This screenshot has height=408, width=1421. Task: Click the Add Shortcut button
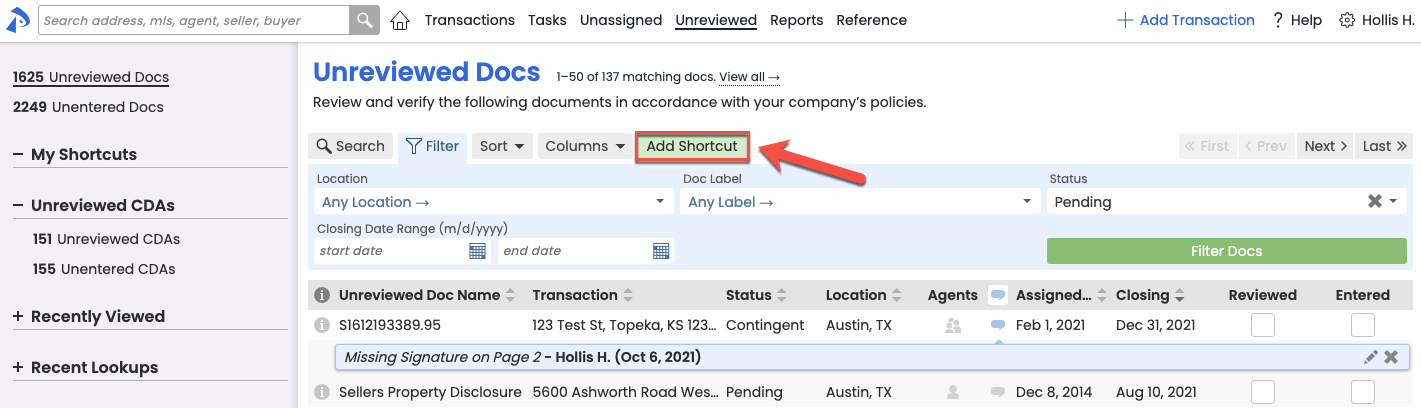coord(692,146)
